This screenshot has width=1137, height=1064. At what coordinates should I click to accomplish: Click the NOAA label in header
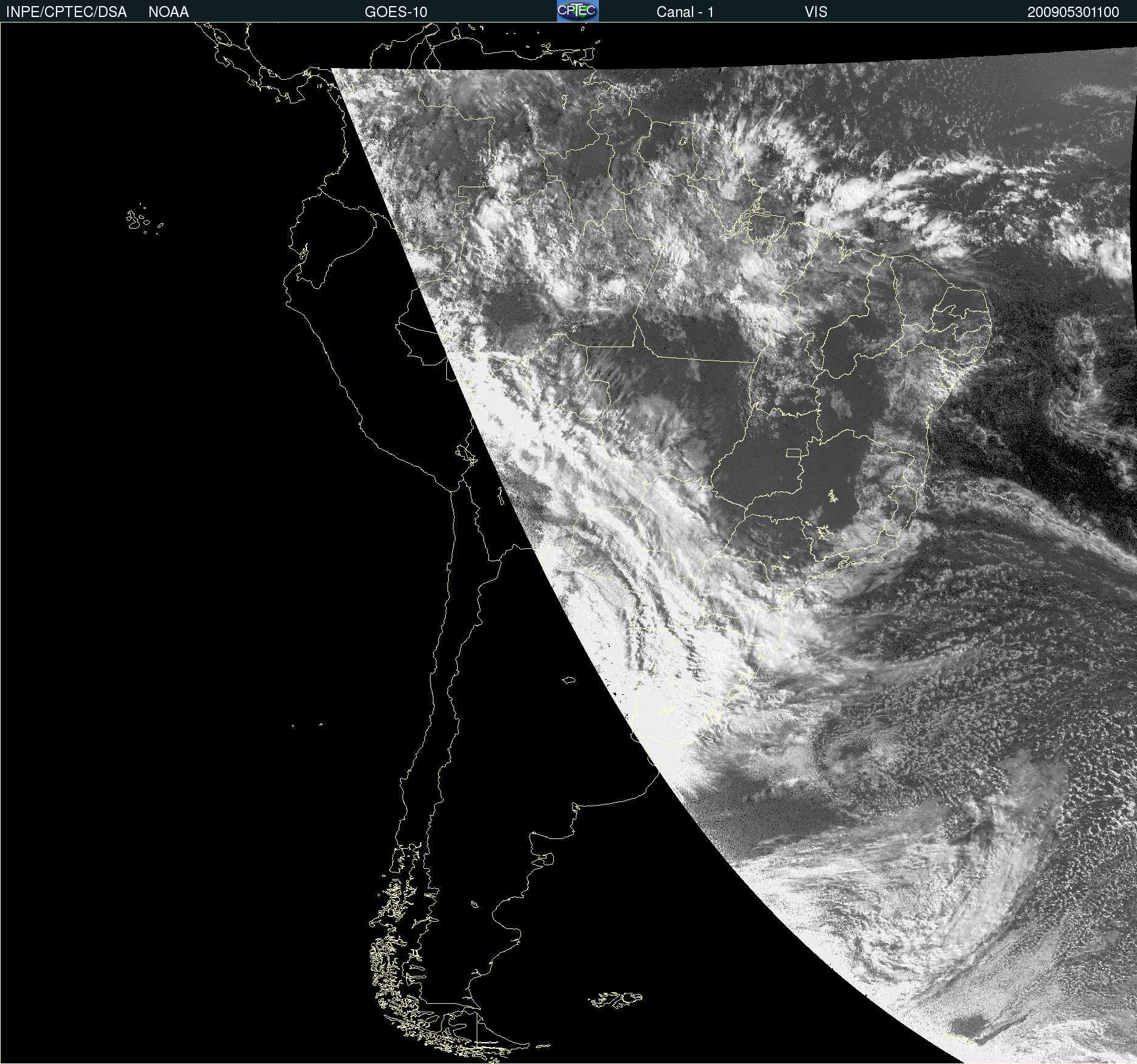click(x=168, y=12)
